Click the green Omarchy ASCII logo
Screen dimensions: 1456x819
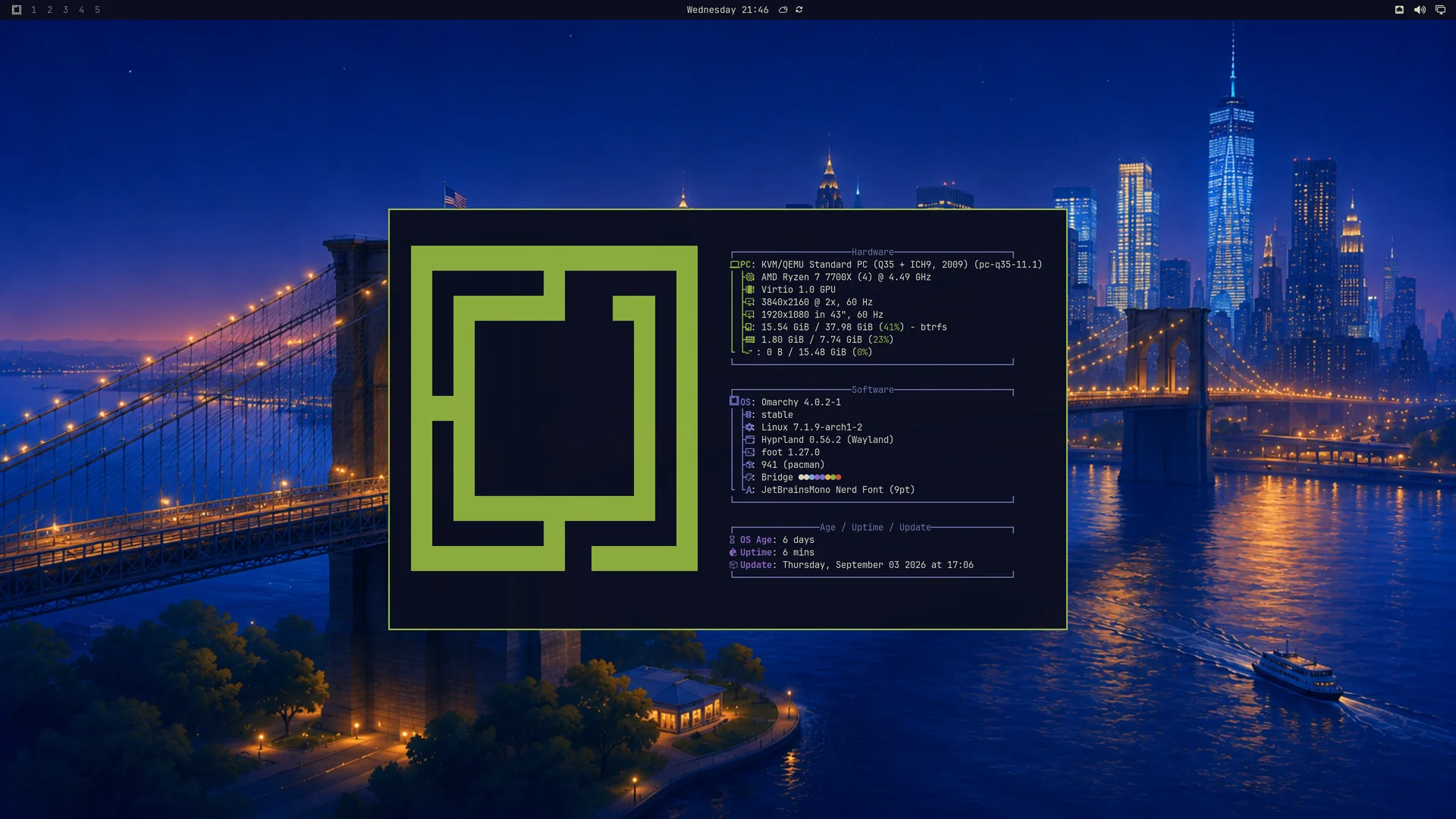point(554,408)
